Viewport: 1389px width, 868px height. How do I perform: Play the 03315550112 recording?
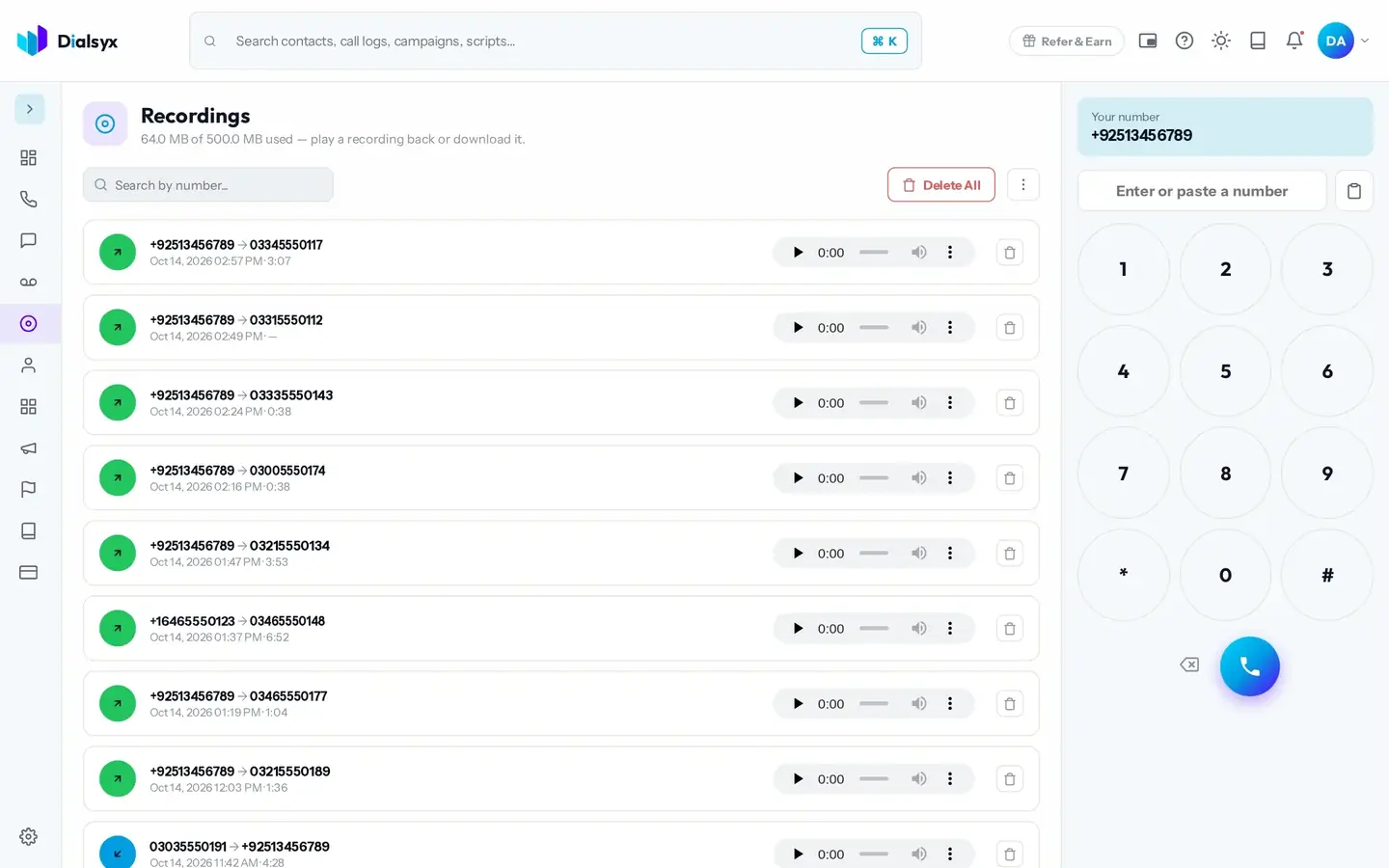click(x=798, y=327)
